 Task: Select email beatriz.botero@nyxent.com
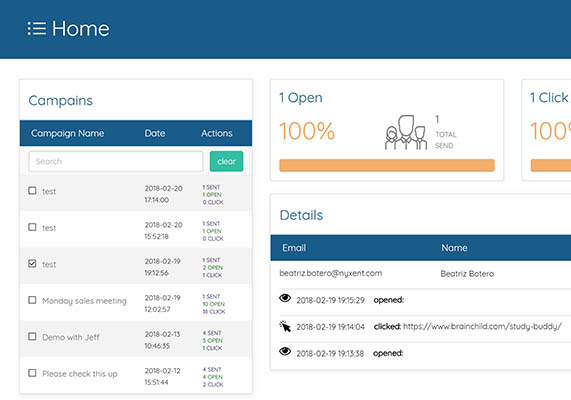331,273
